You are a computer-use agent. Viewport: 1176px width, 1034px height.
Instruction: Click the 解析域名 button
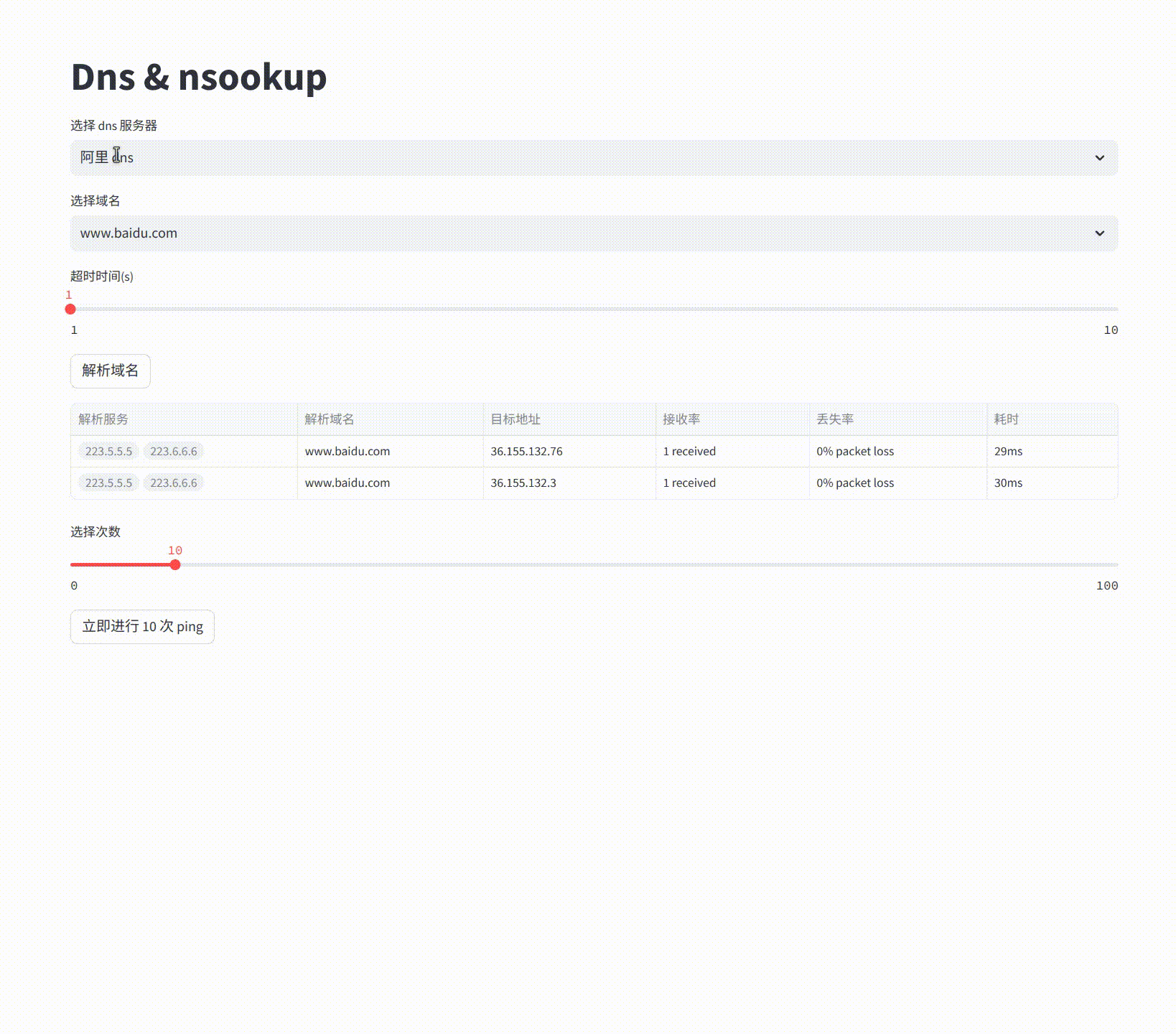pyautogui.click(x=111, y=371)
